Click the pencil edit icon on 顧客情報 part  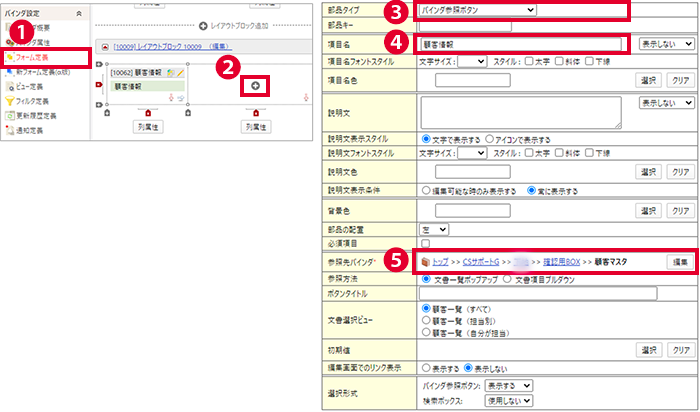tap(180, 72)
